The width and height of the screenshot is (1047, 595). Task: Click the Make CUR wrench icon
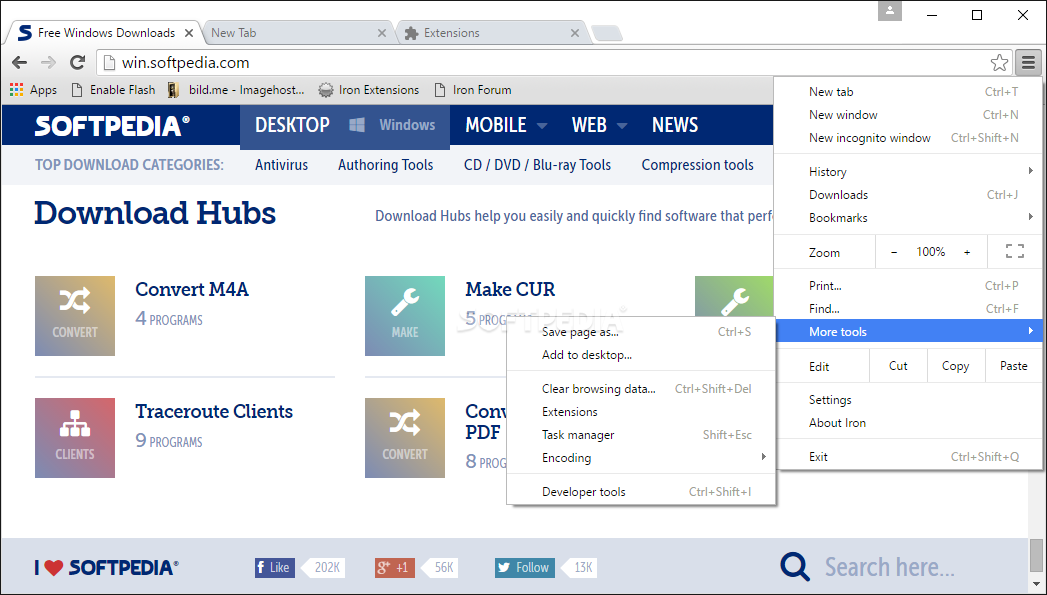click(x=405, y=316)
